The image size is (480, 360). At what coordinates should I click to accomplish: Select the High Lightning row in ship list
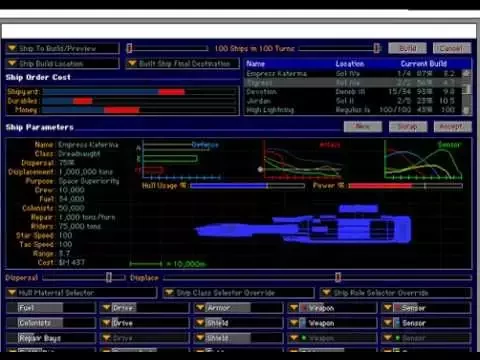(x=354, y=110)
